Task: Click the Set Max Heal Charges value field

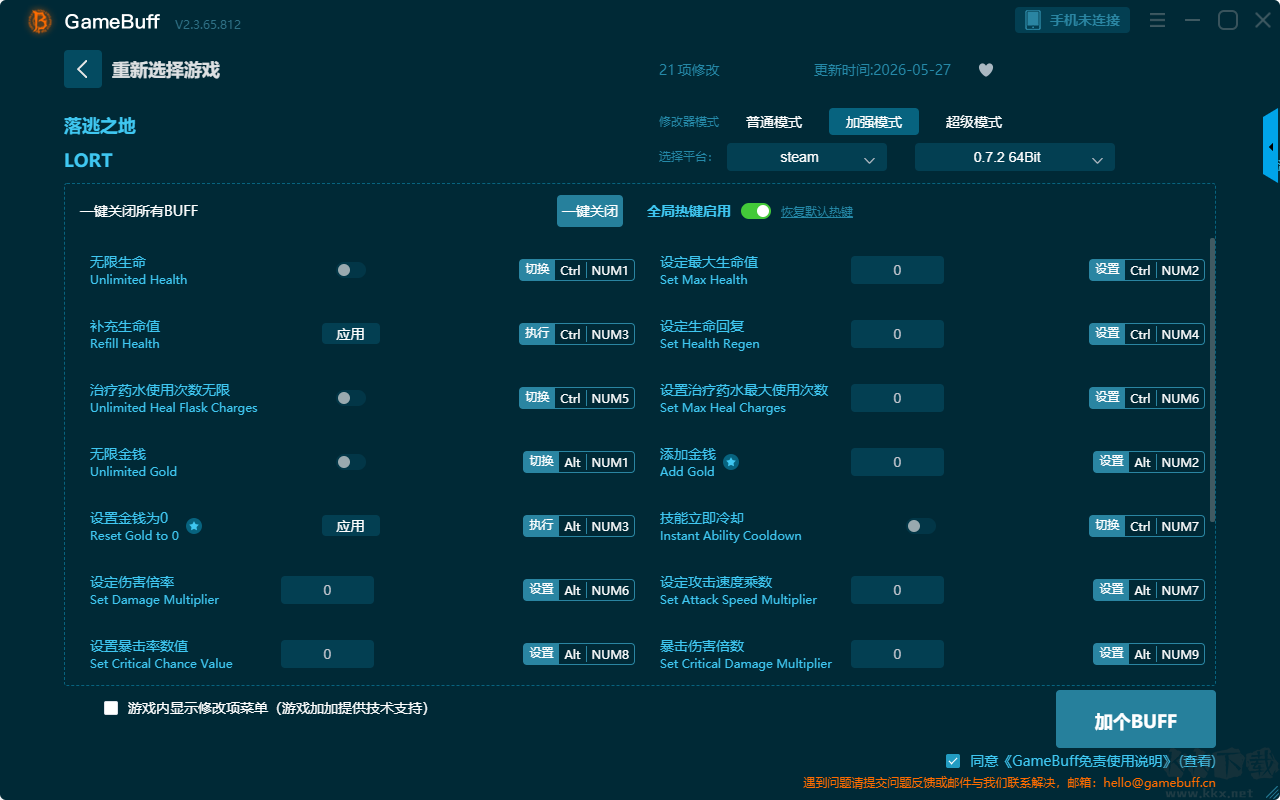Action: coord(898,398)
